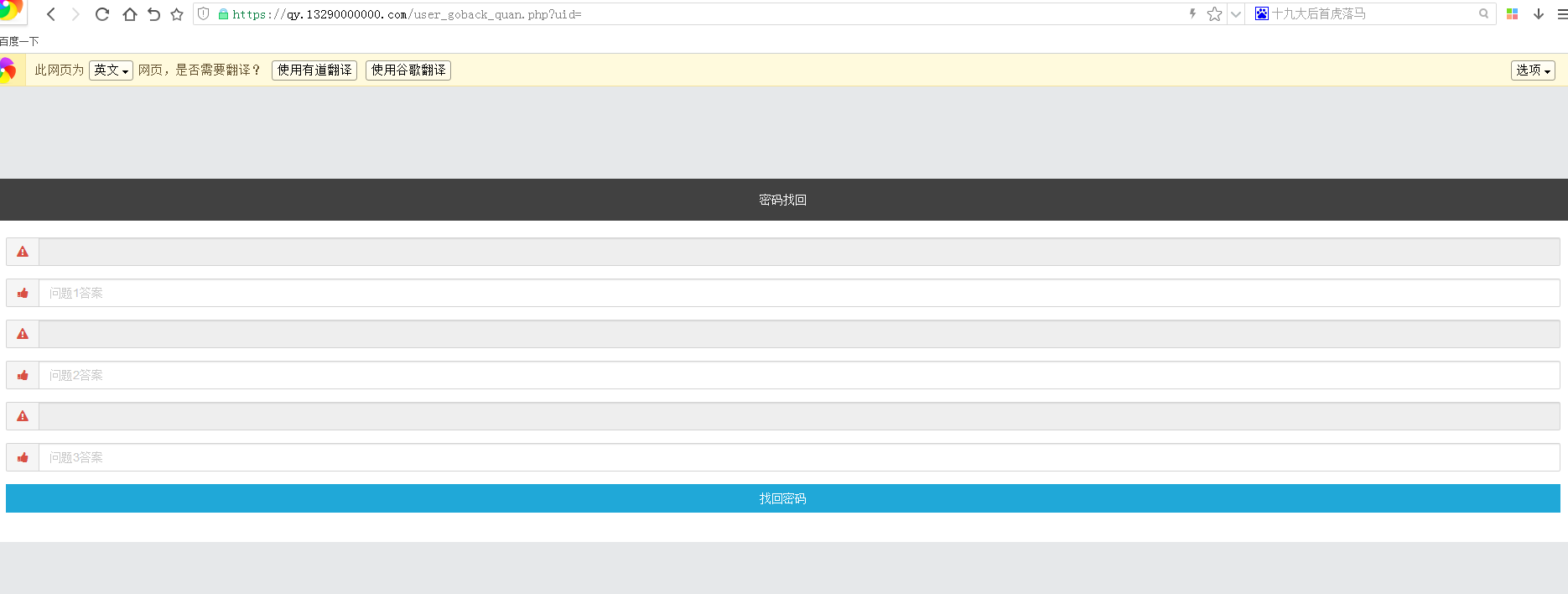Expand the 英文 language dropdown

click(x=111, y=70)
